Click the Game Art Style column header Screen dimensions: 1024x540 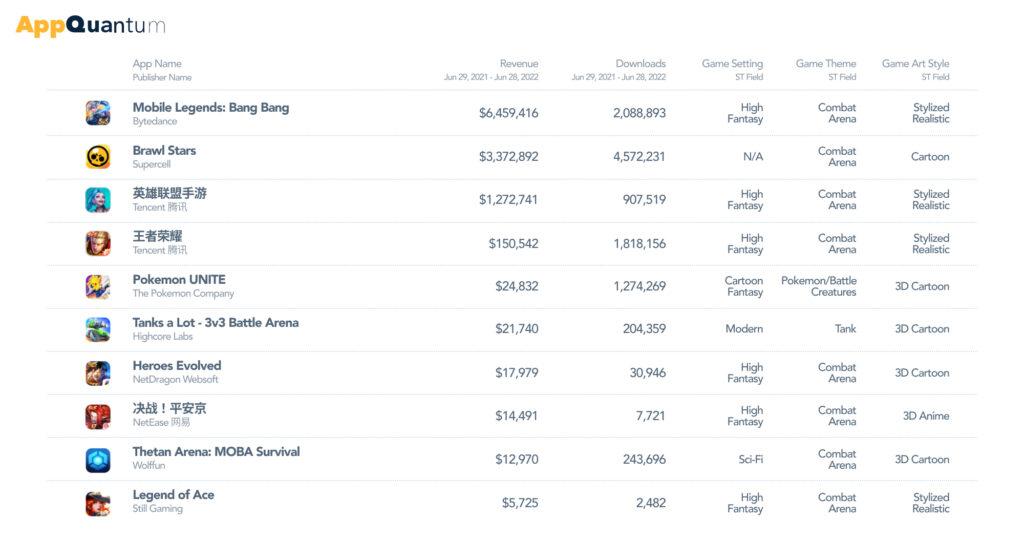pyautogui.click(x=916, y=63)
